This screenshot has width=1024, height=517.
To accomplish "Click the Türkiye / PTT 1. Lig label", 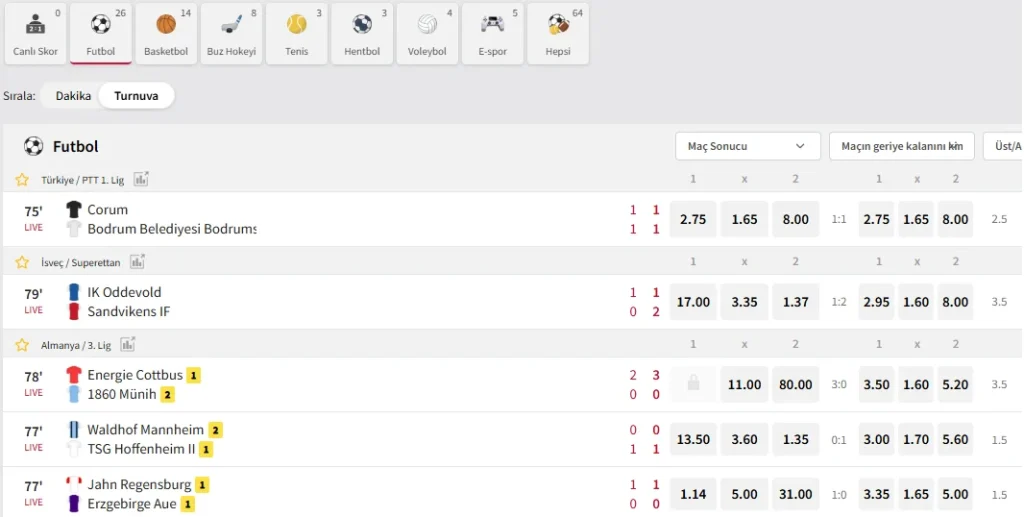I will point(82,180).
